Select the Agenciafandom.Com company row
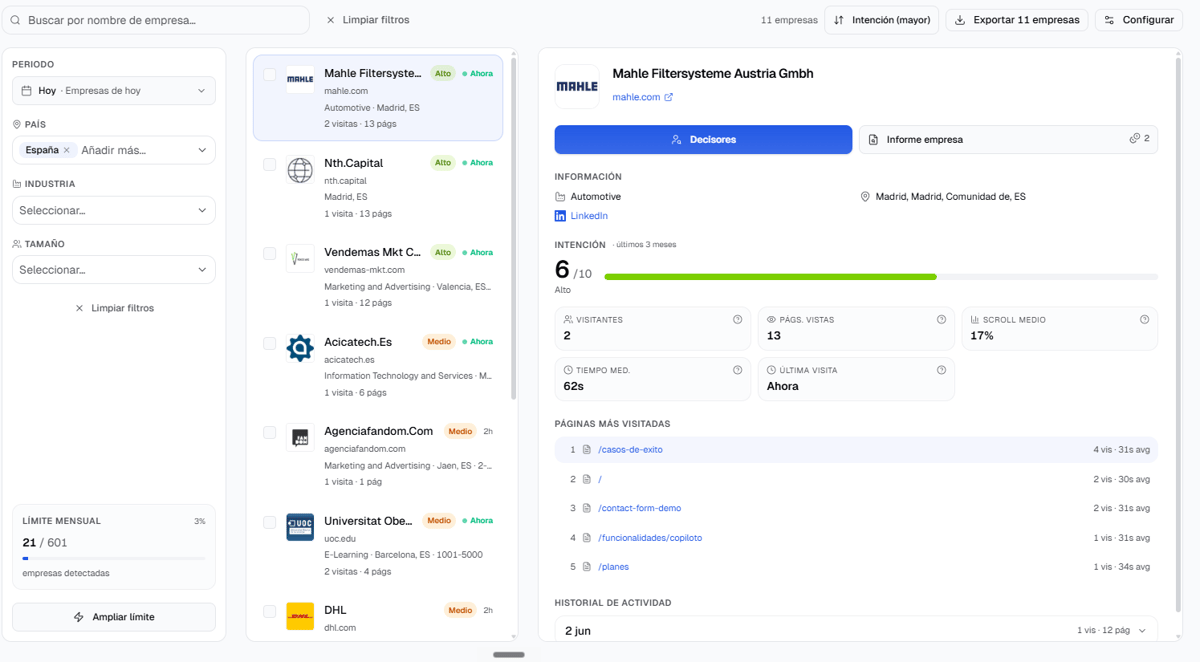The width and height of the screenshot is (1200, 662). tap(378, 455)
